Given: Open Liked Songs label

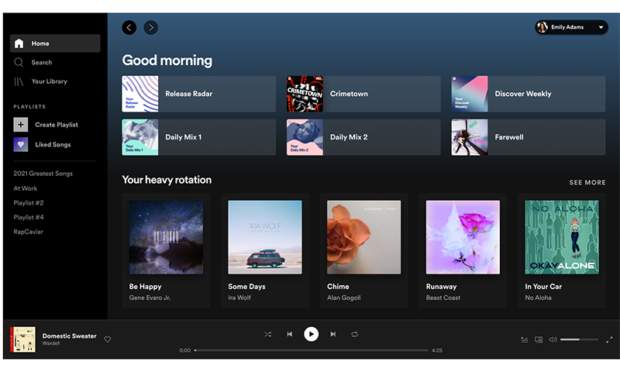Looking at the screenshot, I should [x=53, y=145].
